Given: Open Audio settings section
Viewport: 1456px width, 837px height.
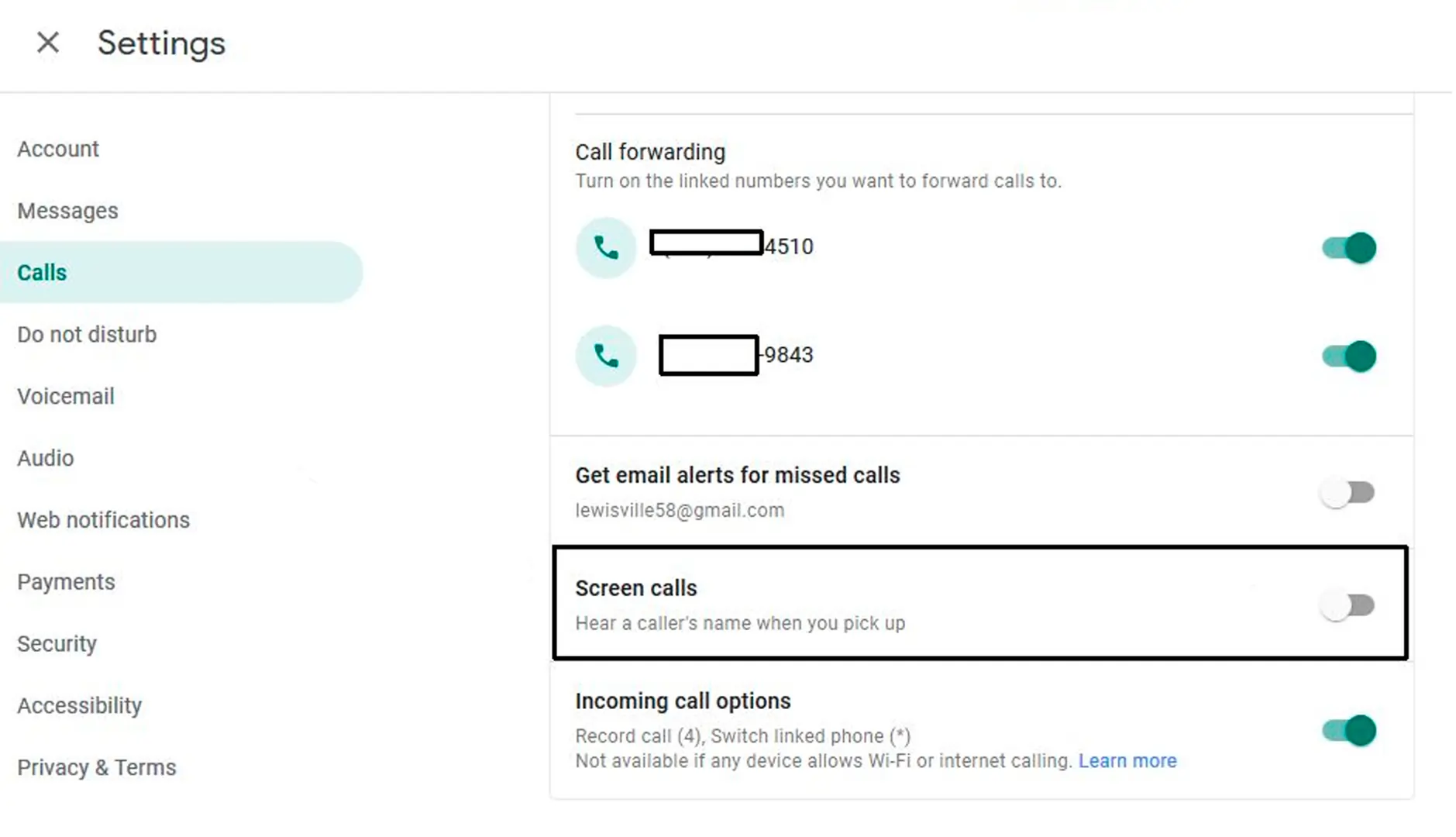Looking at the screenshot, I should pos(46,458).
